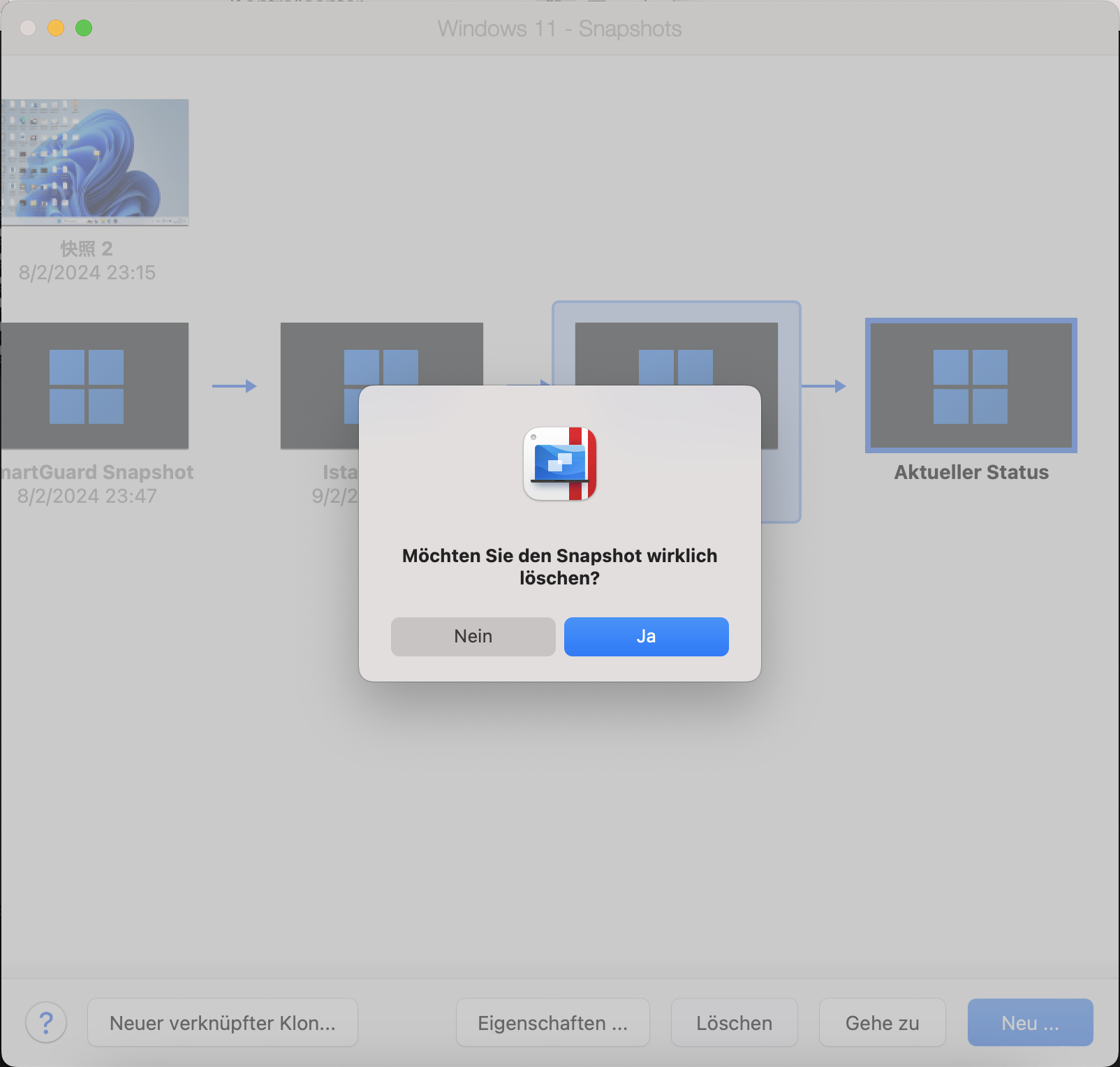Select the SmartGuard Snapshot thumbnail
The image size is (1120, 1067).
[x=94, y=385]
